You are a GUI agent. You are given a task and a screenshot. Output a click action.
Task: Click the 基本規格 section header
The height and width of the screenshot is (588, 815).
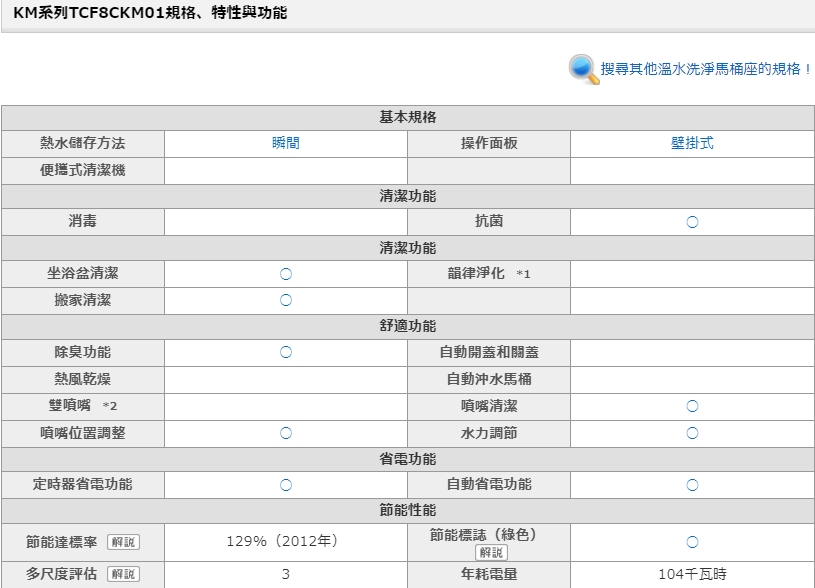[x=407, y=117]
